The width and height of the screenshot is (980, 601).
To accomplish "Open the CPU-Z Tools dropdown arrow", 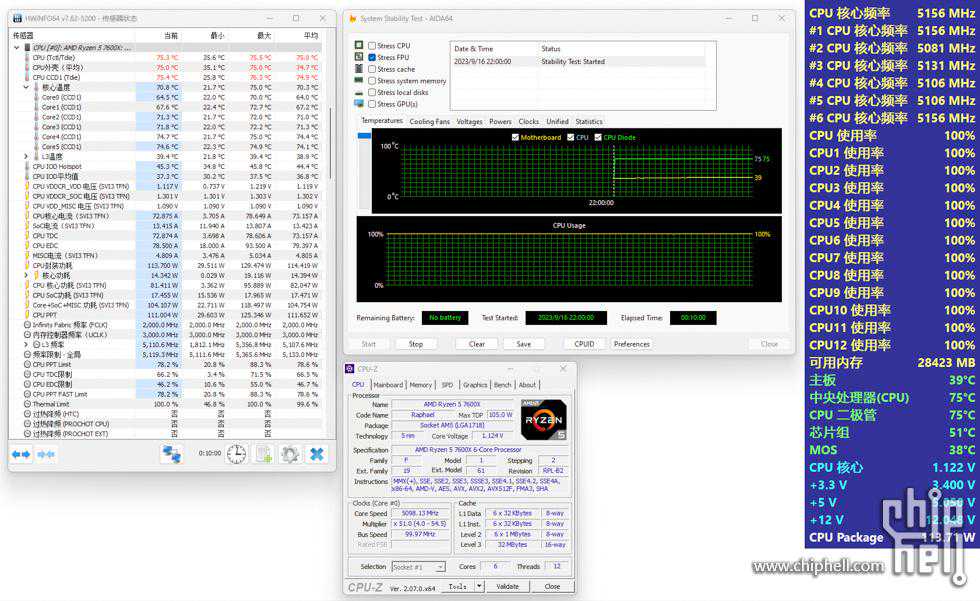I will point(479,587).
